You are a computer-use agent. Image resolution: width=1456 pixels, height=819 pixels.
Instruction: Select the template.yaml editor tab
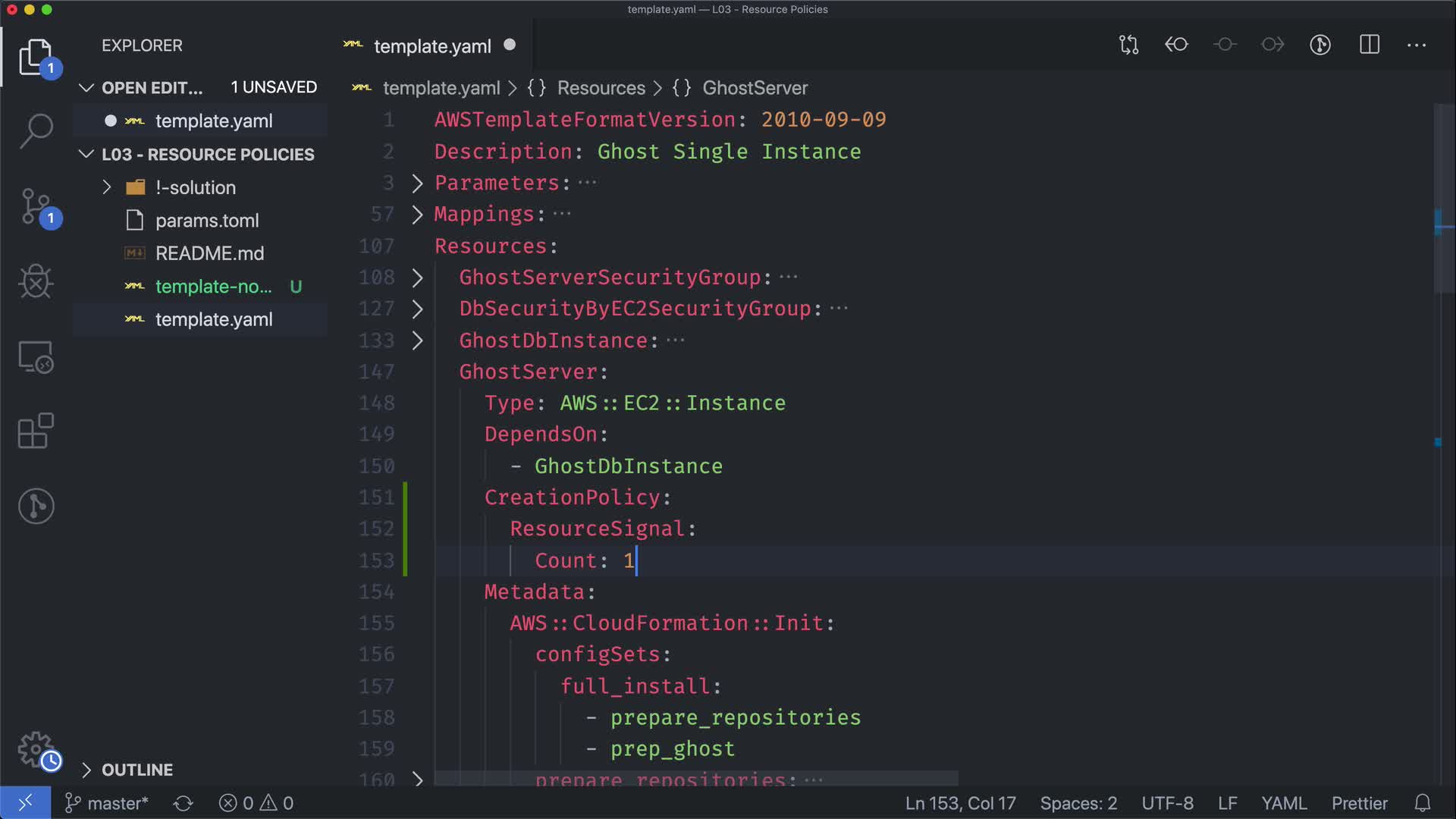tap(431, 46)
